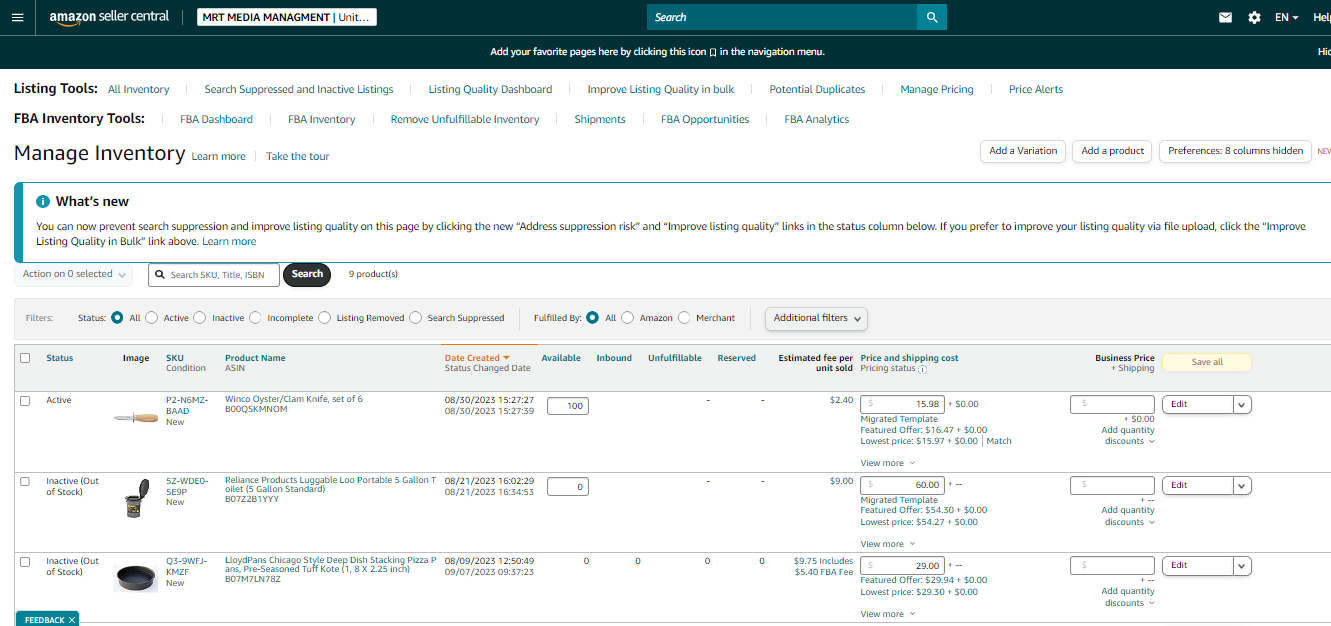Click the search magnifier button in header
This screenshot has width=1331, height=626.
click(932, 17)
